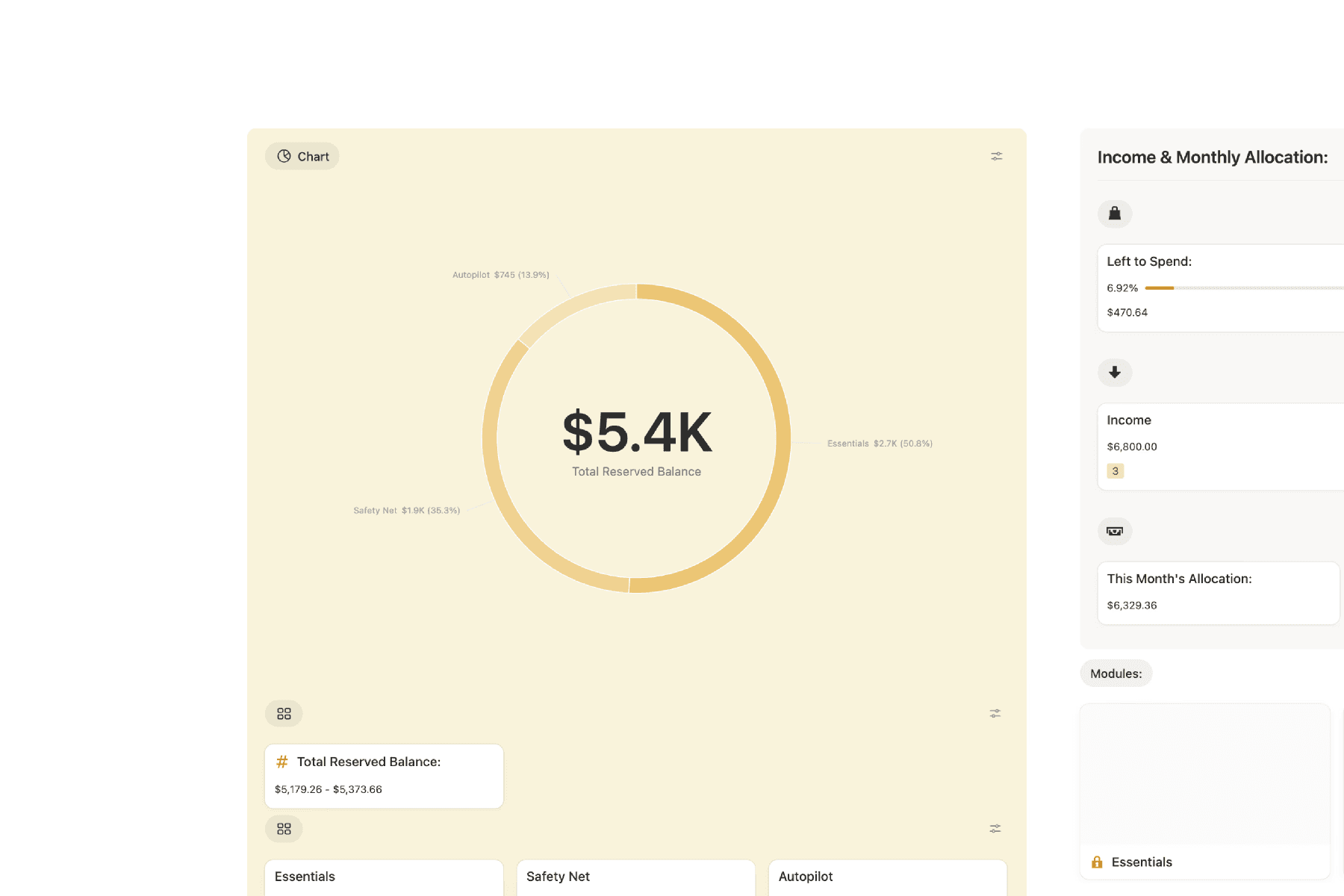Click 'Essentials $2.7K (50.8%)' chart label
The width and height of the screenshot is (1344, 896).
point(880,444)
